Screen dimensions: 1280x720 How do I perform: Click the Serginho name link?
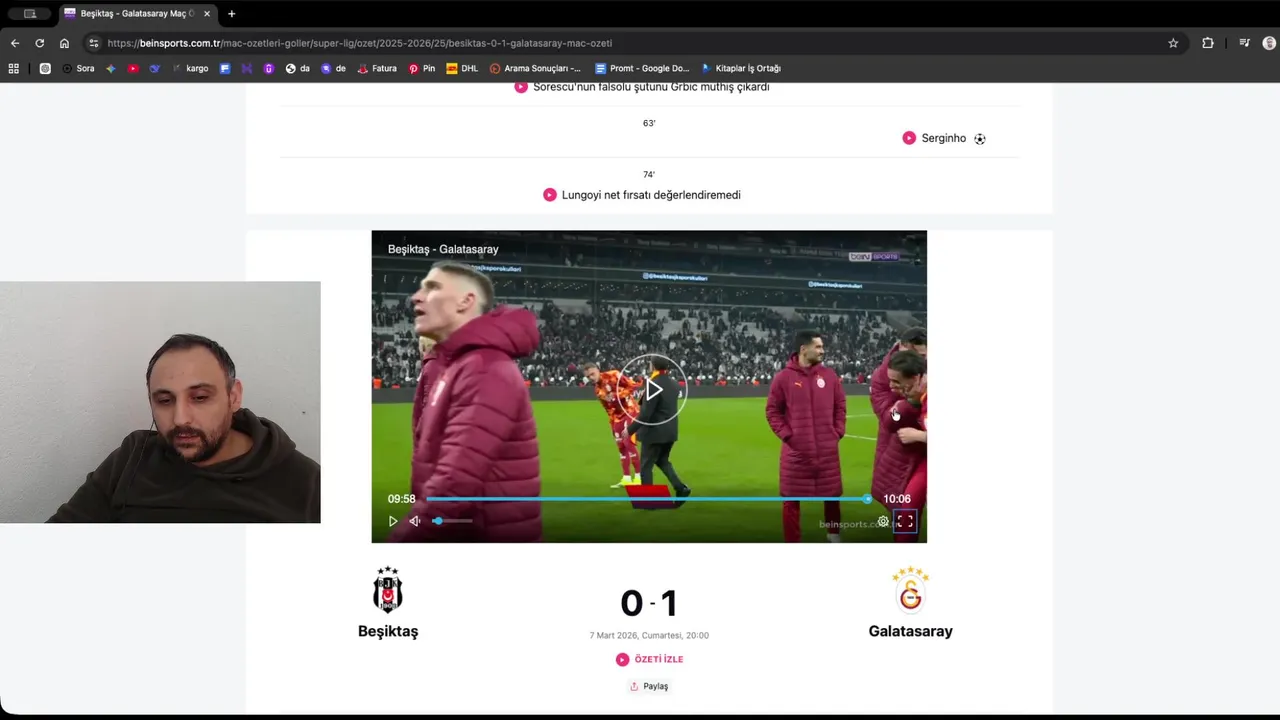click(x=944, y=138)
